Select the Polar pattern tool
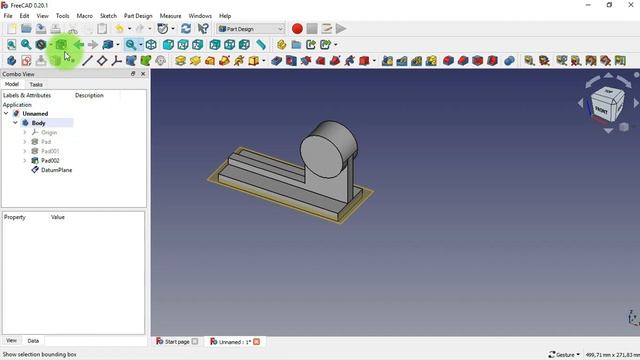Viewport: 640px width, 360px height. coord(416,61)
